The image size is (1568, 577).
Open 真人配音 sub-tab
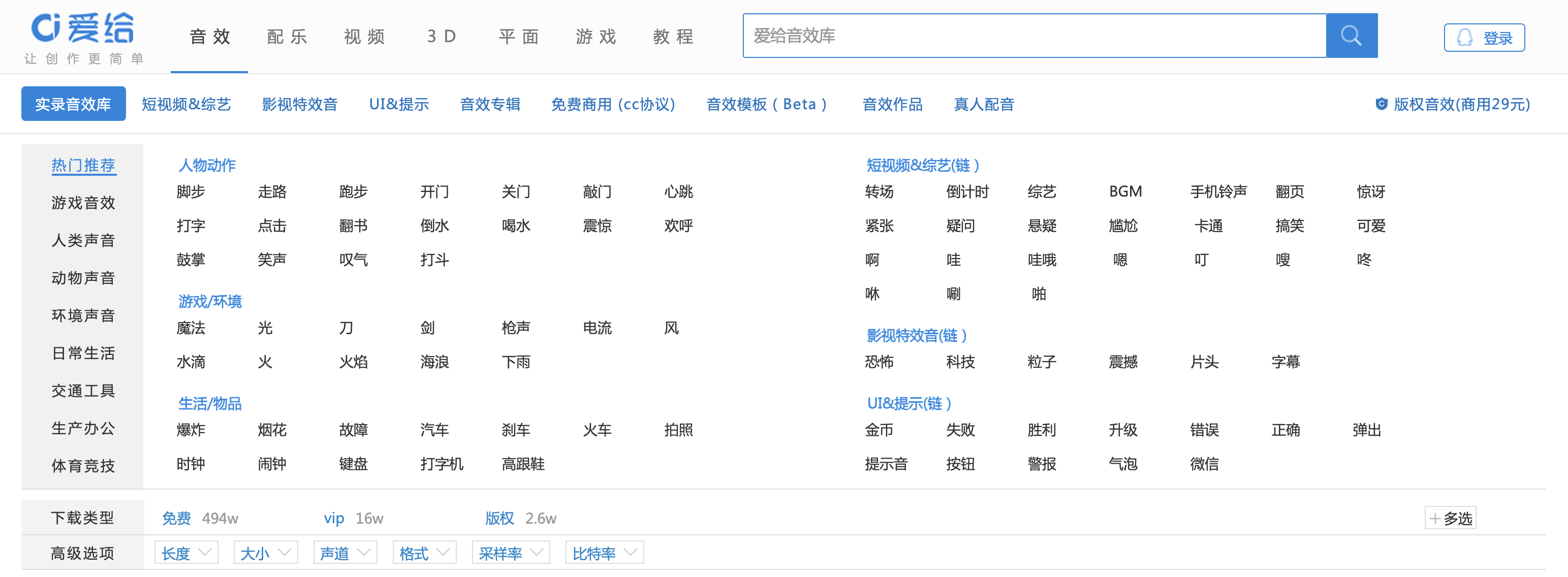pos(984,104)
